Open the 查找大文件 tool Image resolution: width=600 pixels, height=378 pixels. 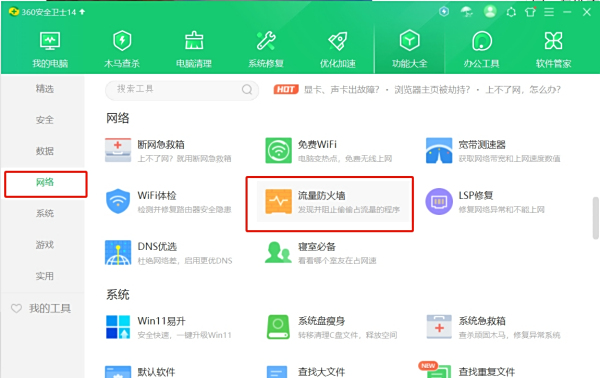click(x=306, y=371)
